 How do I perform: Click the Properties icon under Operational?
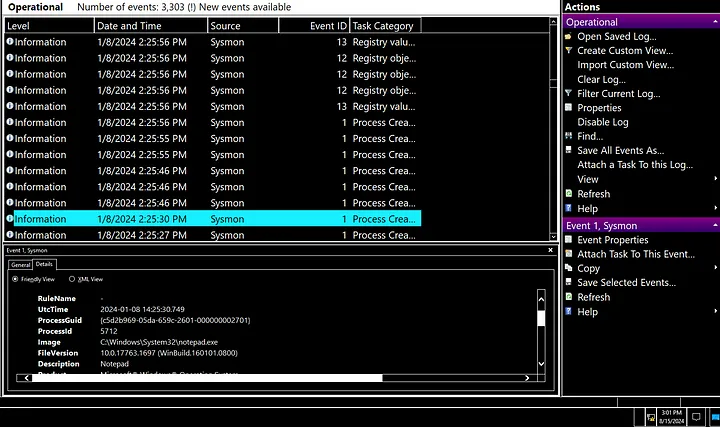(x=568, y=108)
